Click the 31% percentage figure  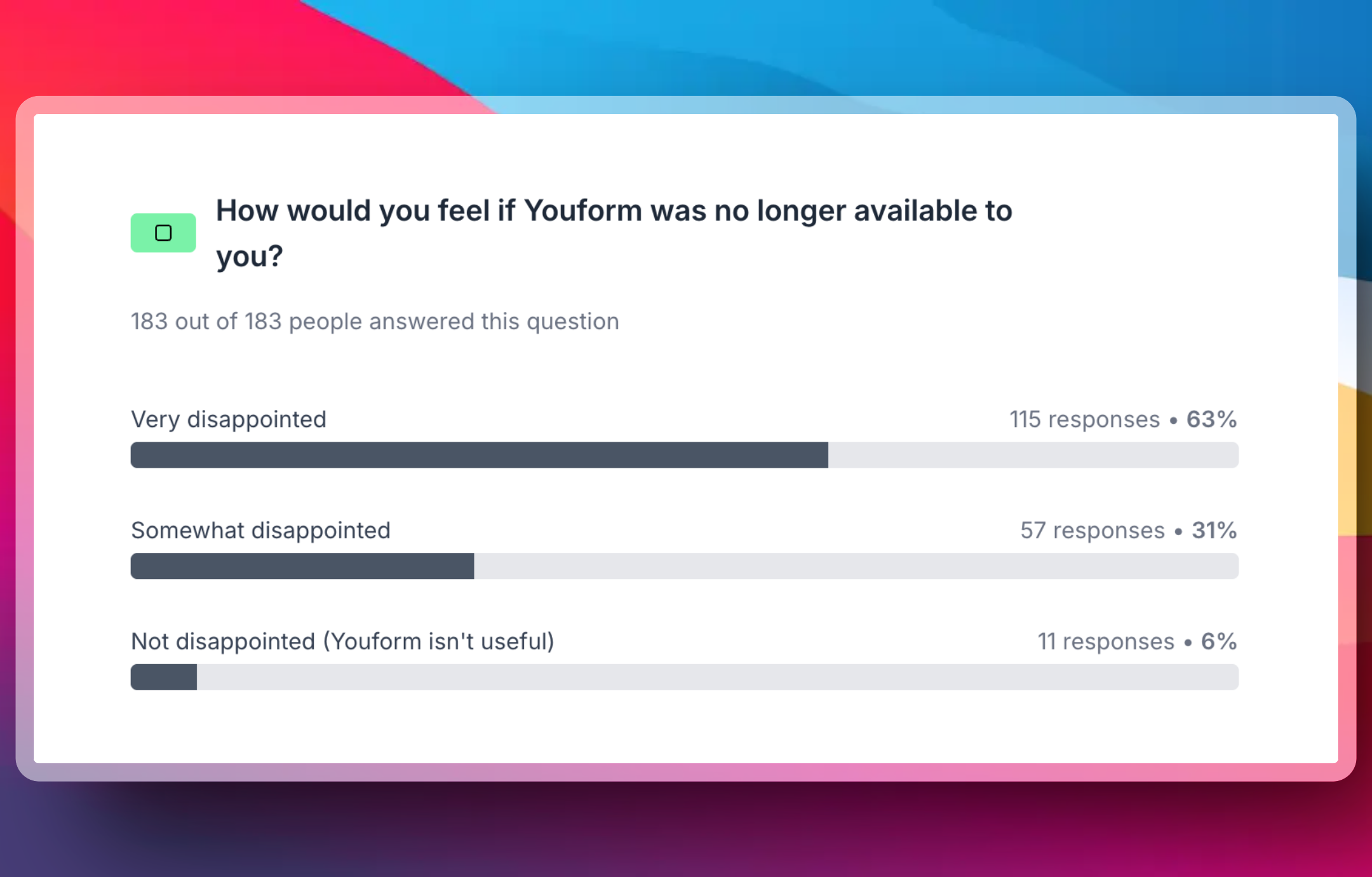(1214, 531)
